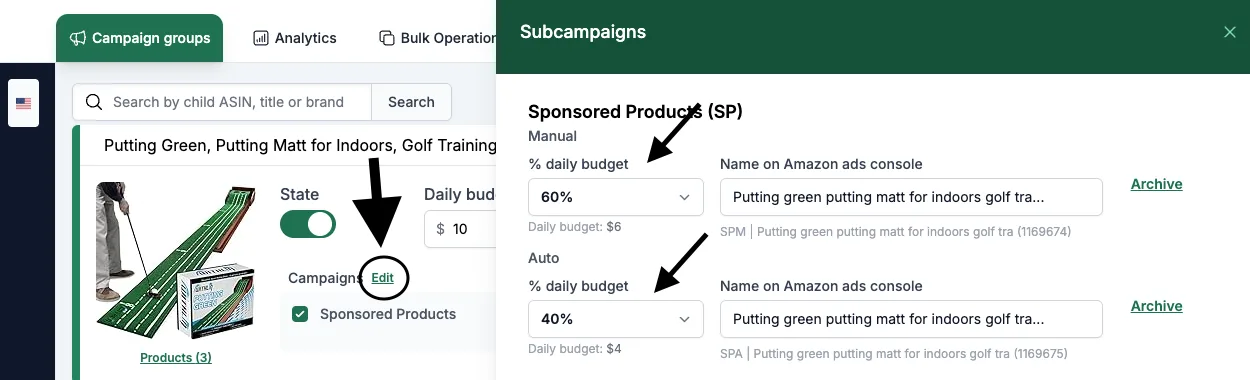The height and width of the screenshot is (380, 1250).
Task: Click the megaphone icon on Campaign groups
Action: coord(77,38)
